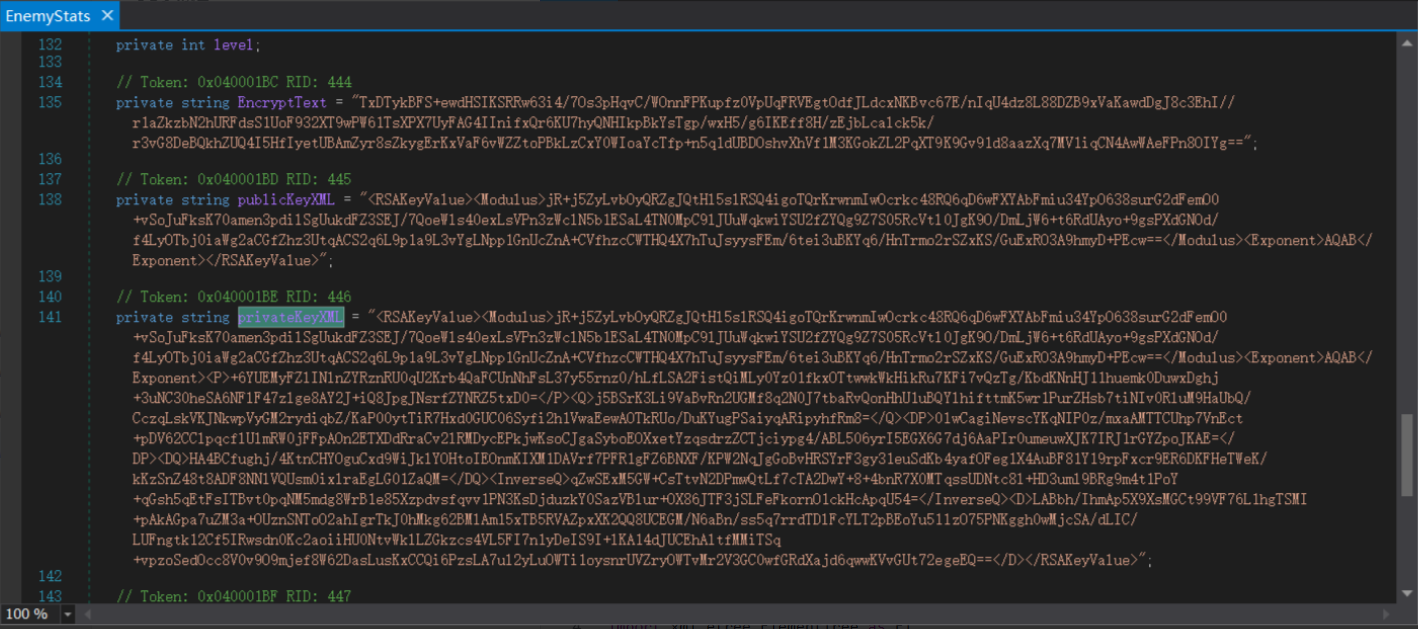The height and width of the screenshot is (629, 1418).
Task: Click line number 135 in the gutter
Action: 50,102
